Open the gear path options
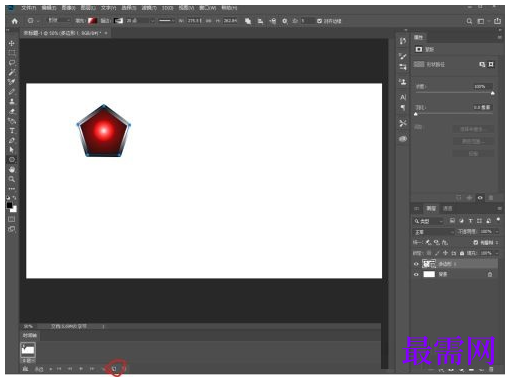The width and height of the screenshot is (514, 382). (x=285, y=21)
